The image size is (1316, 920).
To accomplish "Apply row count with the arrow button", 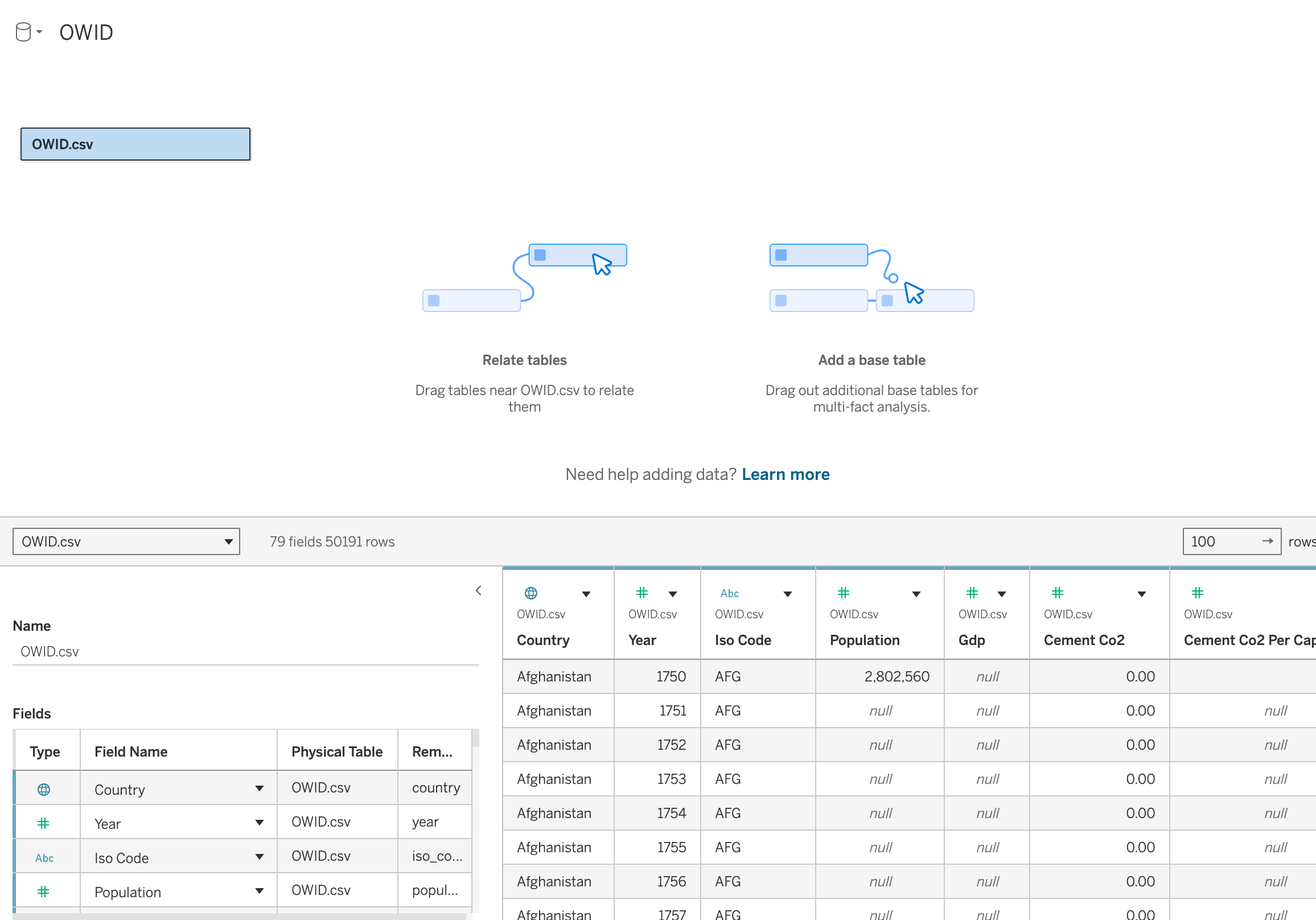I will tap(1268, 541).
